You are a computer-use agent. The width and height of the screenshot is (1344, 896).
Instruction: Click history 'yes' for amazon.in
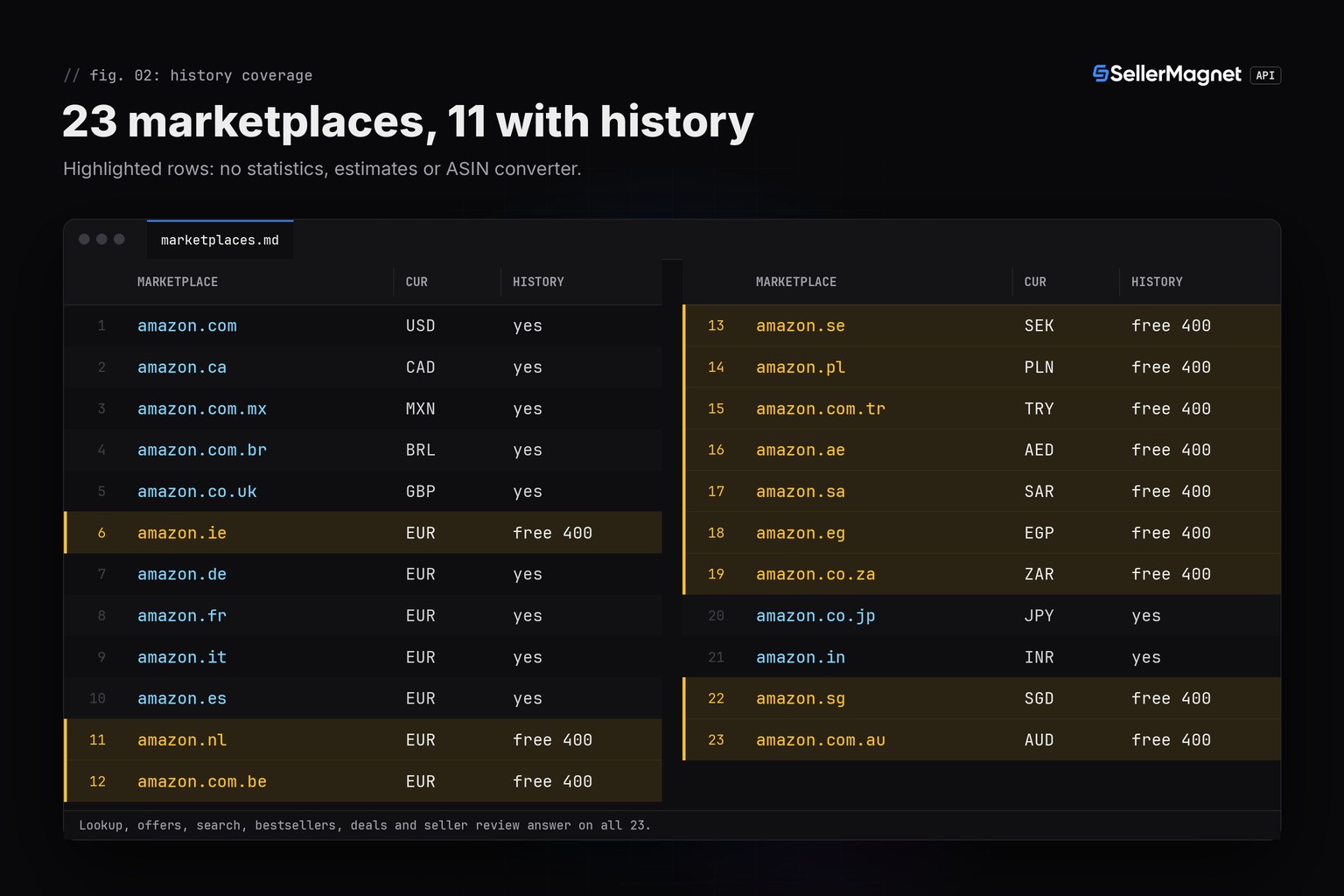tap(1146, 658)
